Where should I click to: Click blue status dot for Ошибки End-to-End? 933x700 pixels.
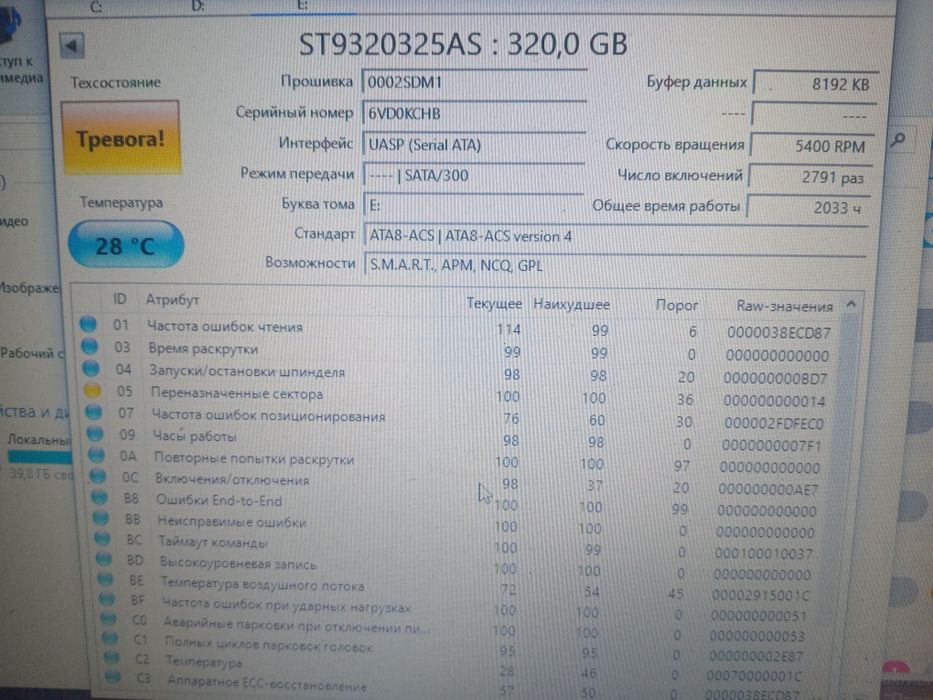click(x=99, y=497)
